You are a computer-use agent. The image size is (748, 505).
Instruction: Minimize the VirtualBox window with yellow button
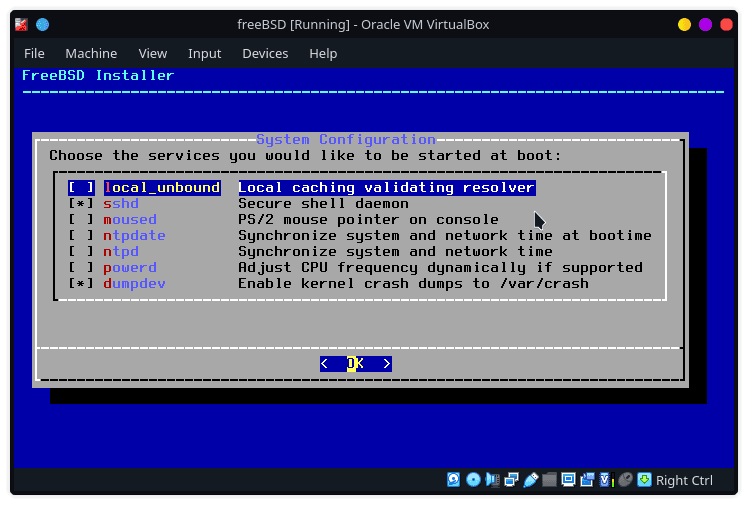point(685,24)
